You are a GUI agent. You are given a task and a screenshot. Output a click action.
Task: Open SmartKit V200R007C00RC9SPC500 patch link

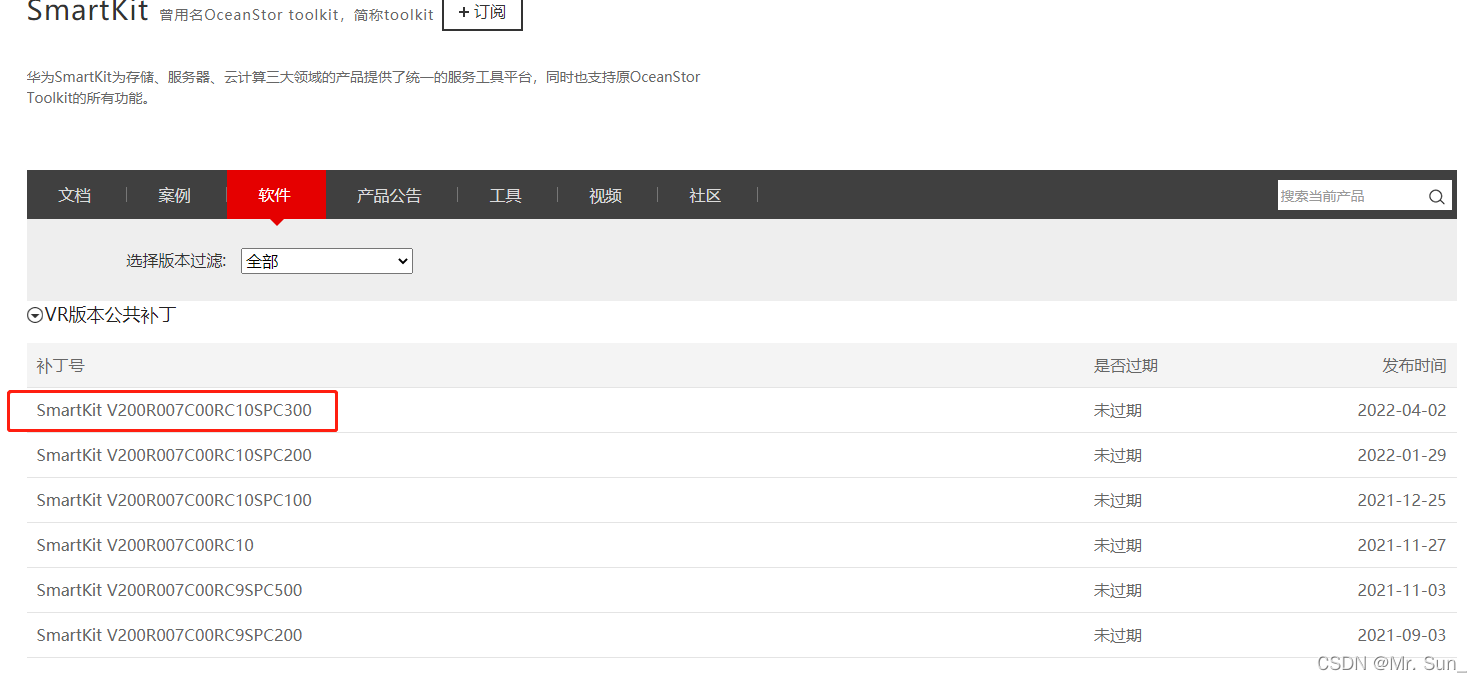point(169,590)
